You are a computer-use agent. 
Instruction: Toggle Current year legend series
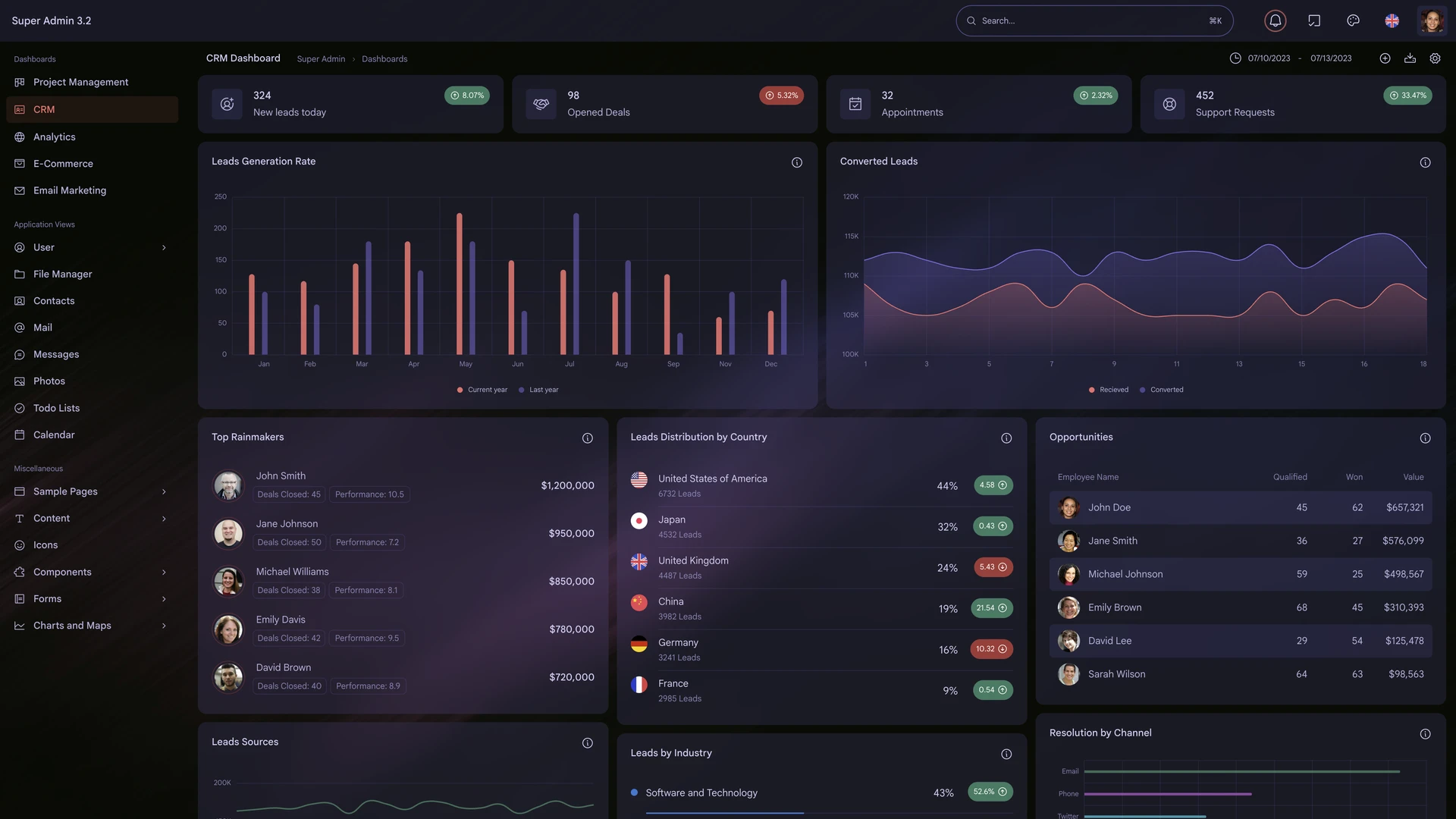[x=482, y=390]
